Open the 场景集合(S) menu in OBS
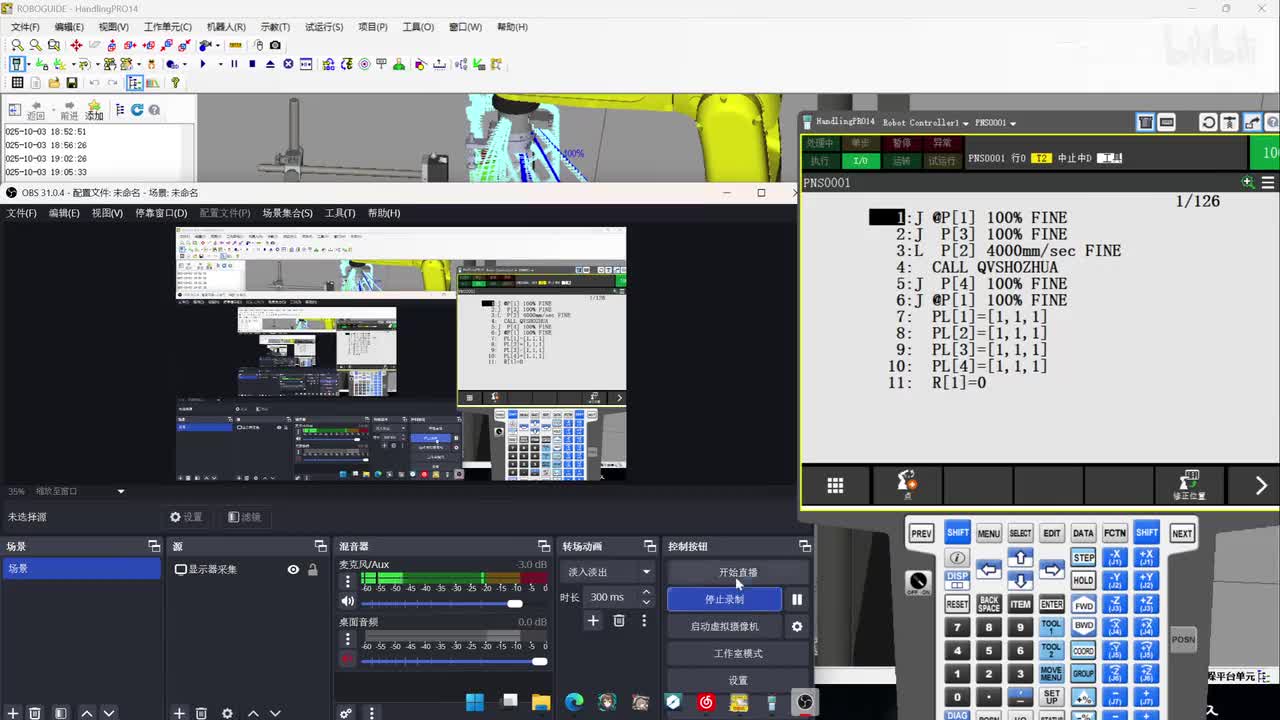This screenshot has height=720, width=1280. pos(288,213)
